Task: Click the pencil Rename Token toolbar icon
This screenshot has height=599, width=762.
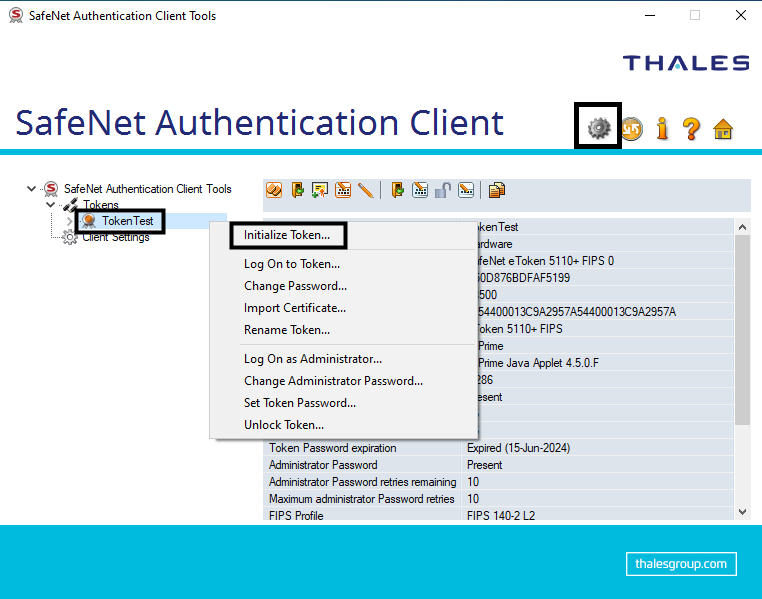Action: point(366,189)
